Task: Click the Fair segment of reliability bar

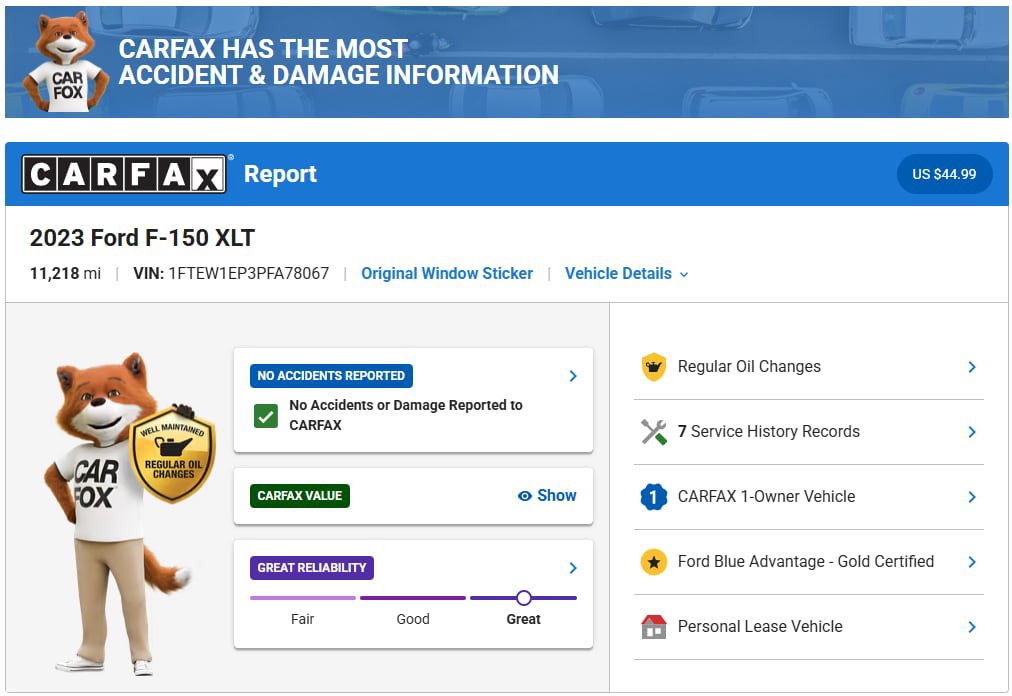Action: (x=303, y=598)
